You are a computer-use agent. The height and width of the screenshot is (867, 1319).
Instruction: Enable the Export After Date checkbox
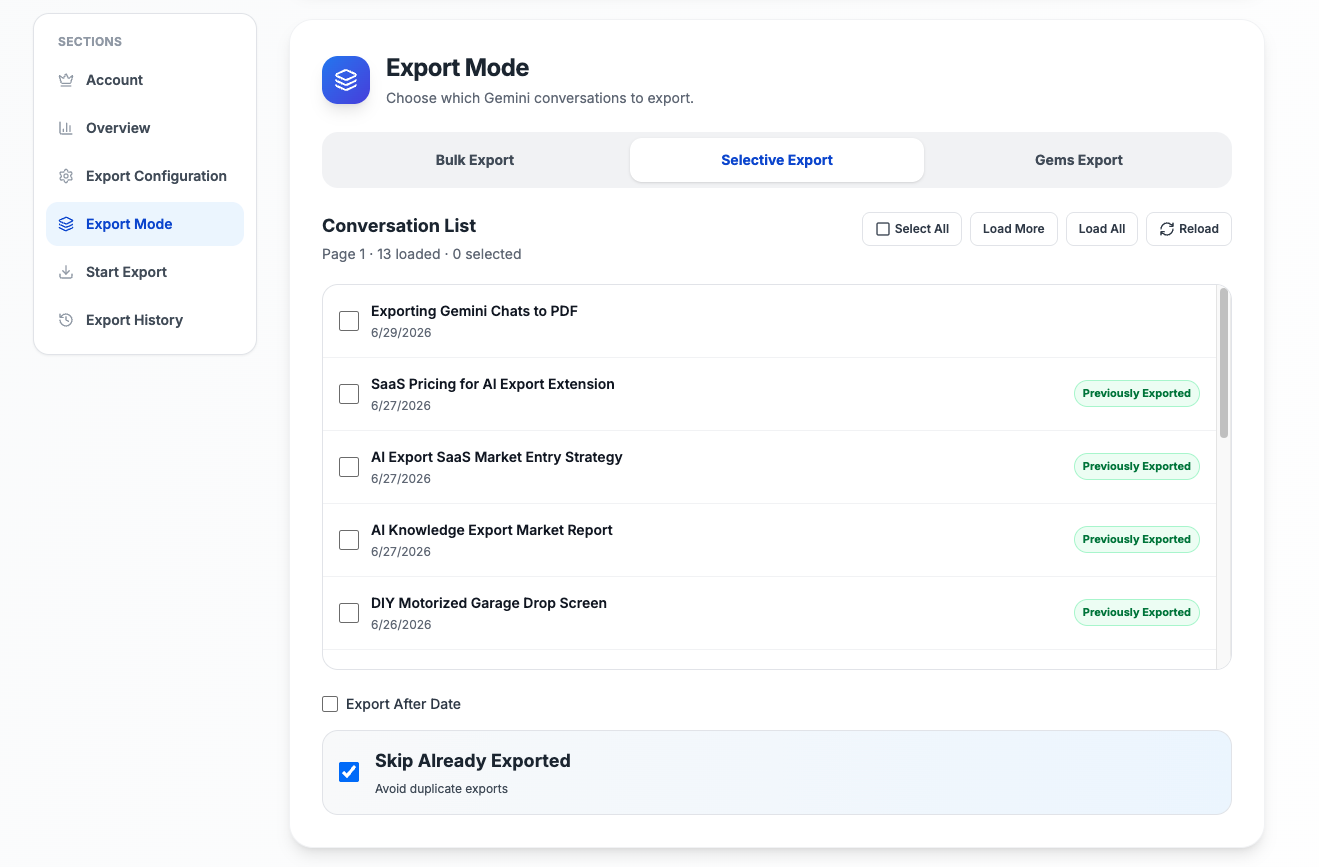pyautogui.click(x=330, y=704)
